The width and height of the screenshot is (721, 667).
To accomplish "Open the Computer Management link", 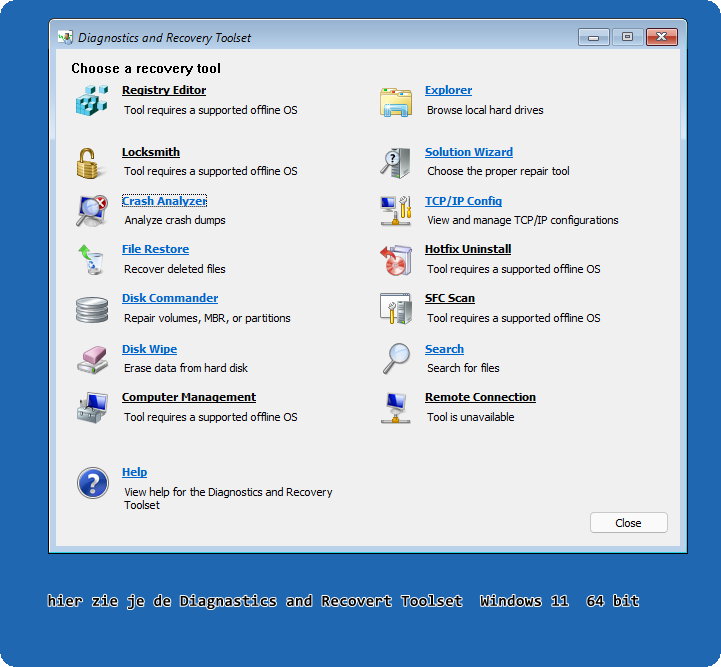I will (189, 397).
